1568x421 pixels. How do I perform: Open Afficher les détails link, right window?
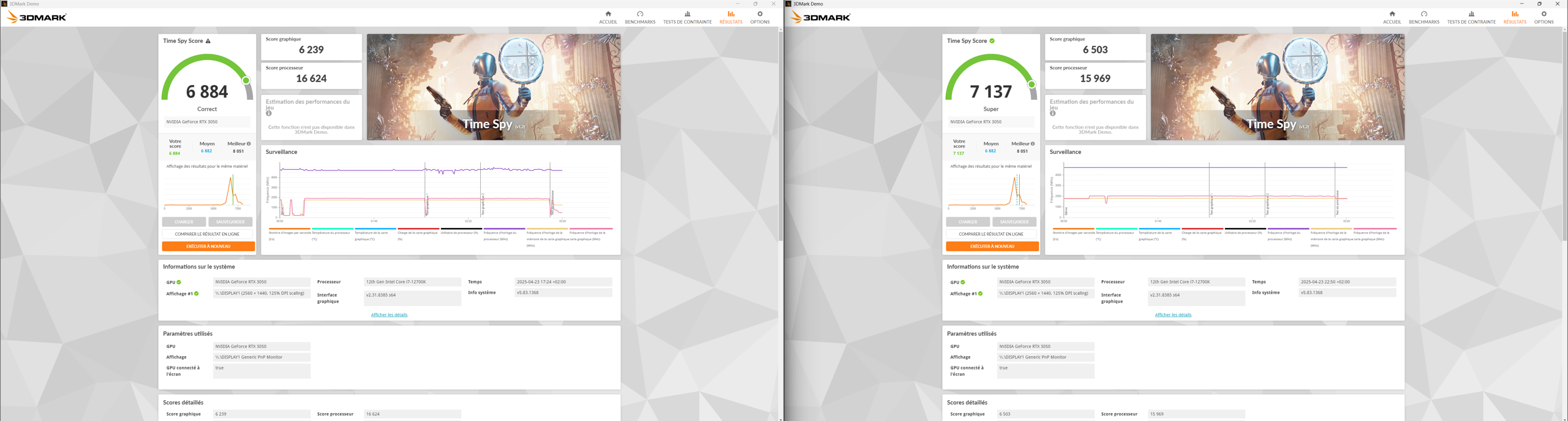pos(1173,315)
